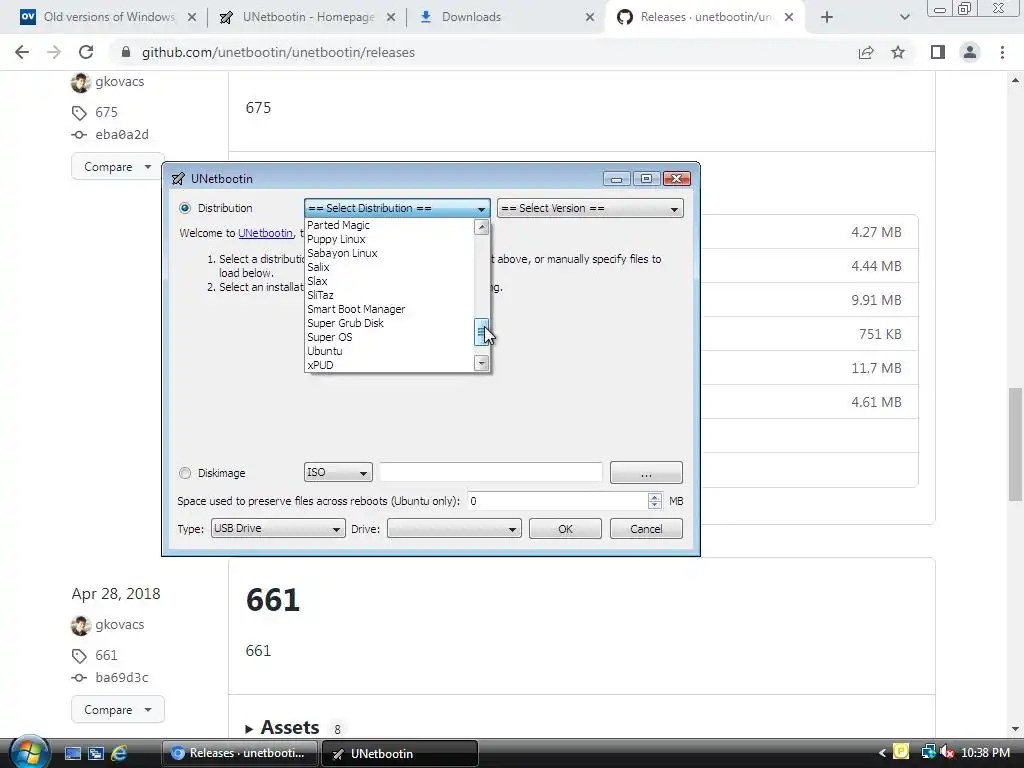Open a new browser tab

[827, 17]
